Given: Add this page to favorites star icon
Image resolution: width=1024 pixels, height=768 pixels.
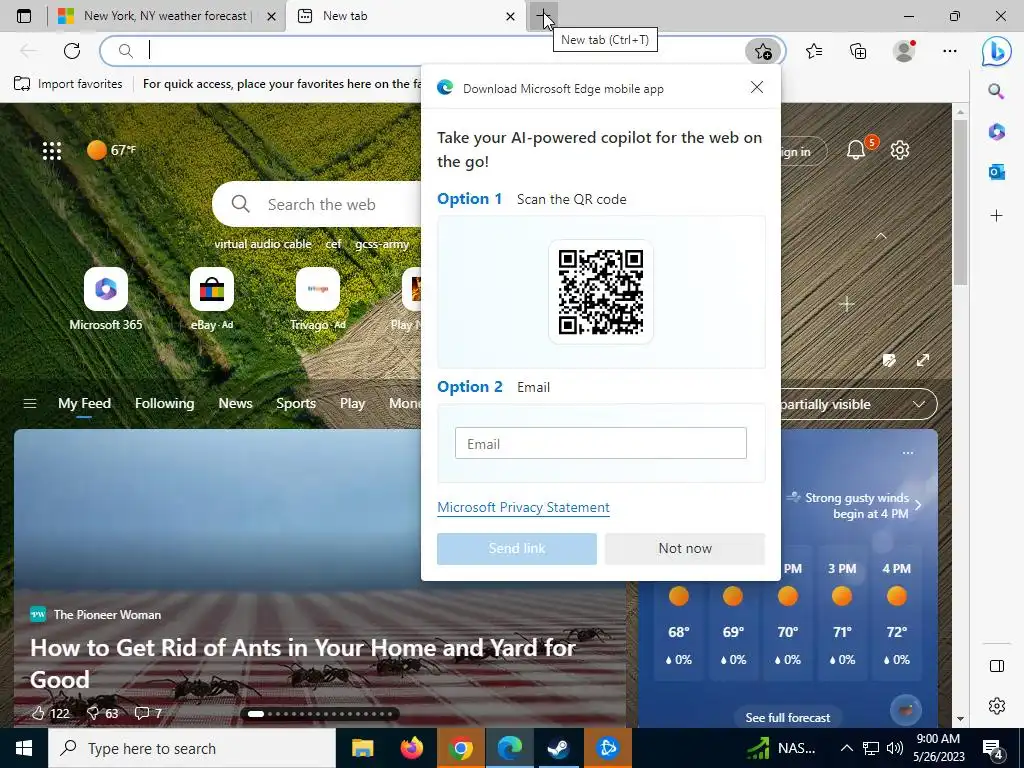Looking at the screenshot, I should (x=763, y=51).
